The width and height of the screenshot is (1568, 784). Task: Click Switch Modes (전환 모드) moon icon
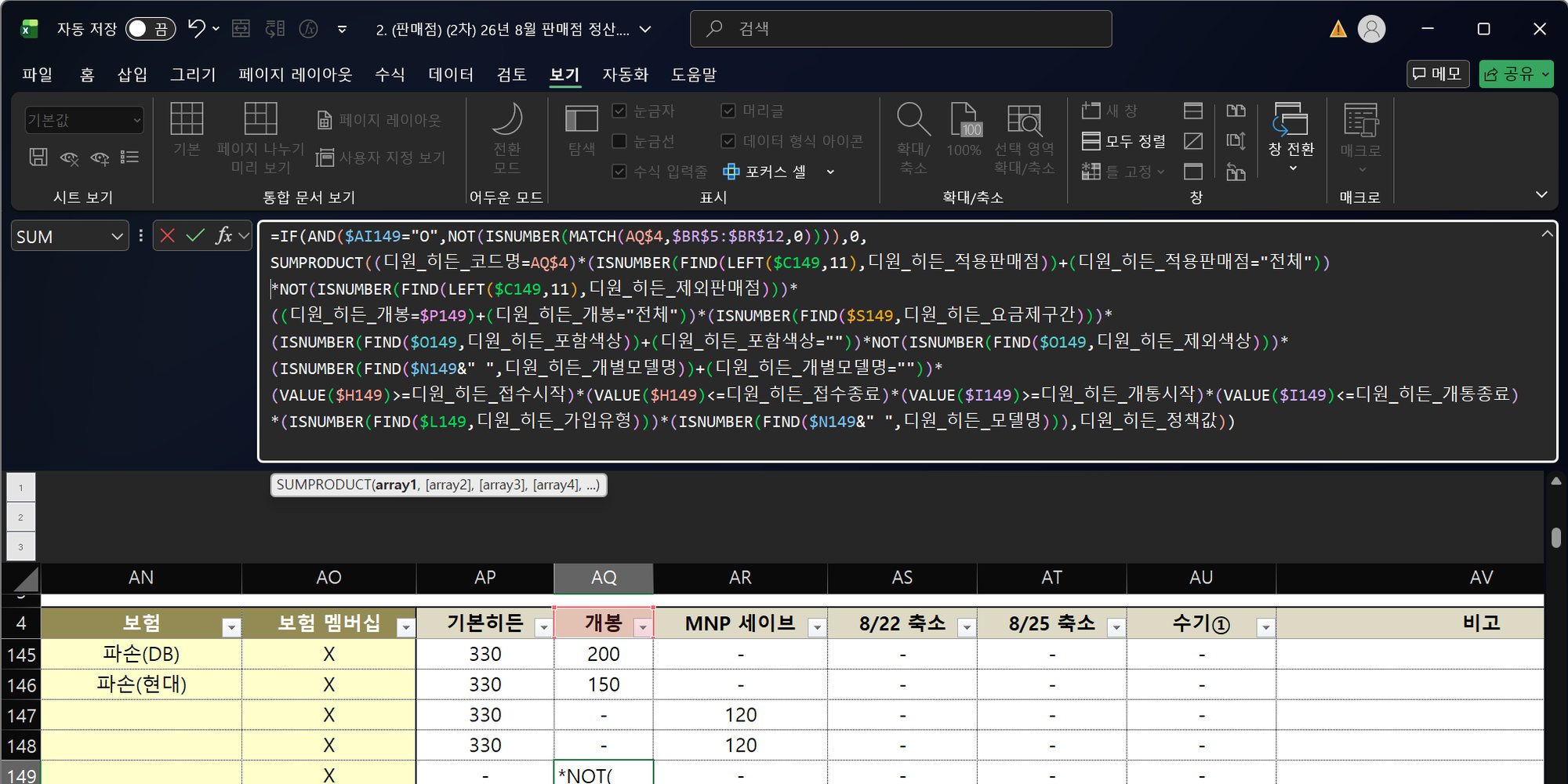506,119
